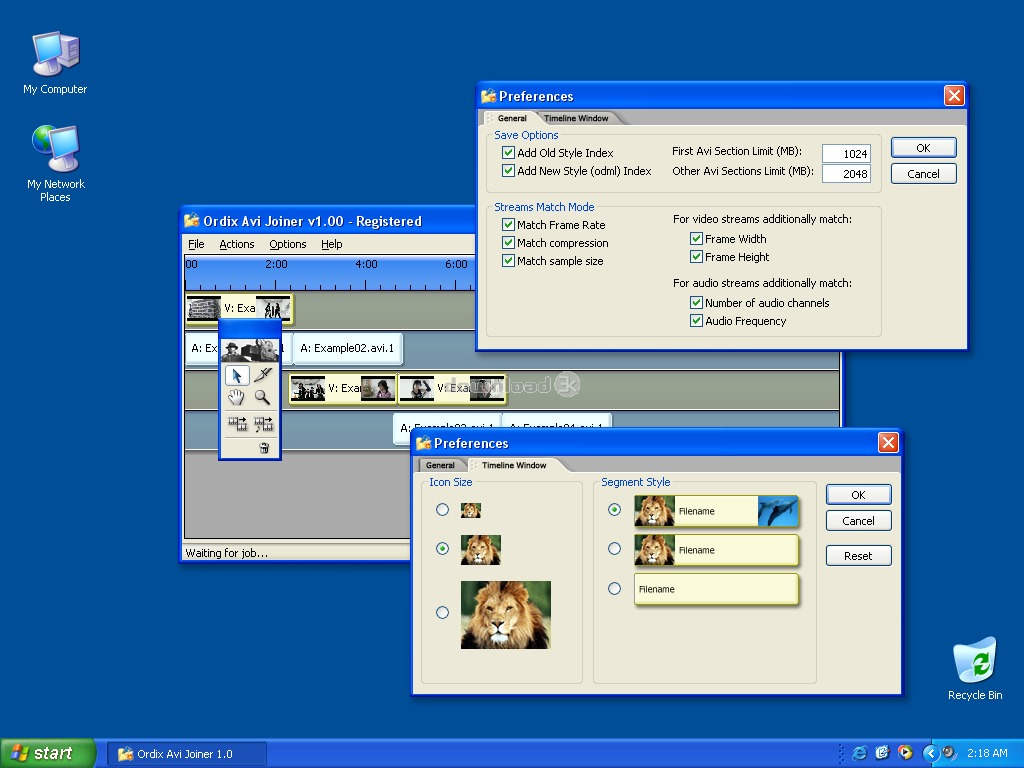Click the trash delete icon in toolbox

264,448
